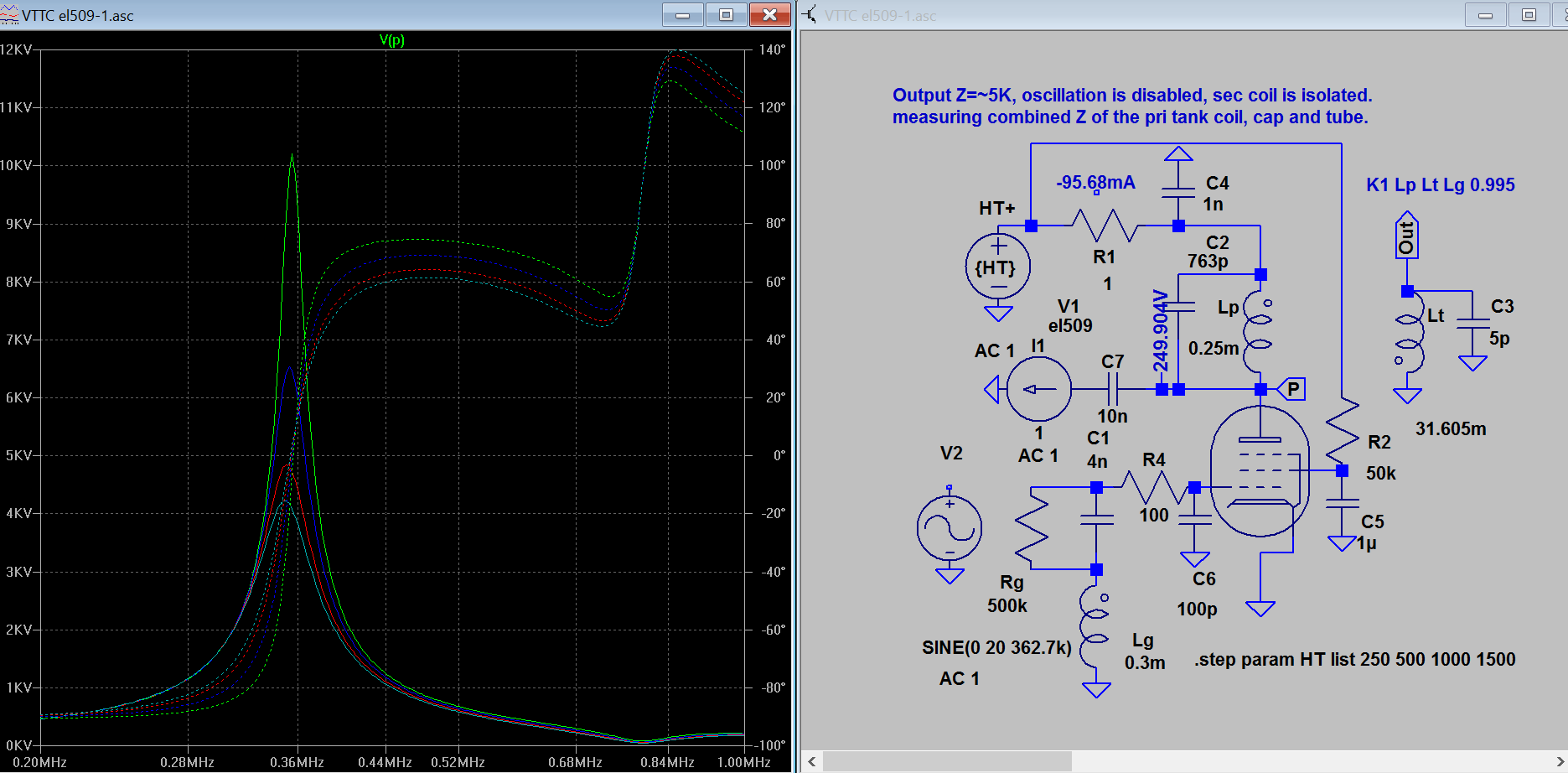This screenshot has width=1568, height=773.
Task: Select inductor Lp coil symbol
Action: pyautogui.click(x=1258, y=333)
